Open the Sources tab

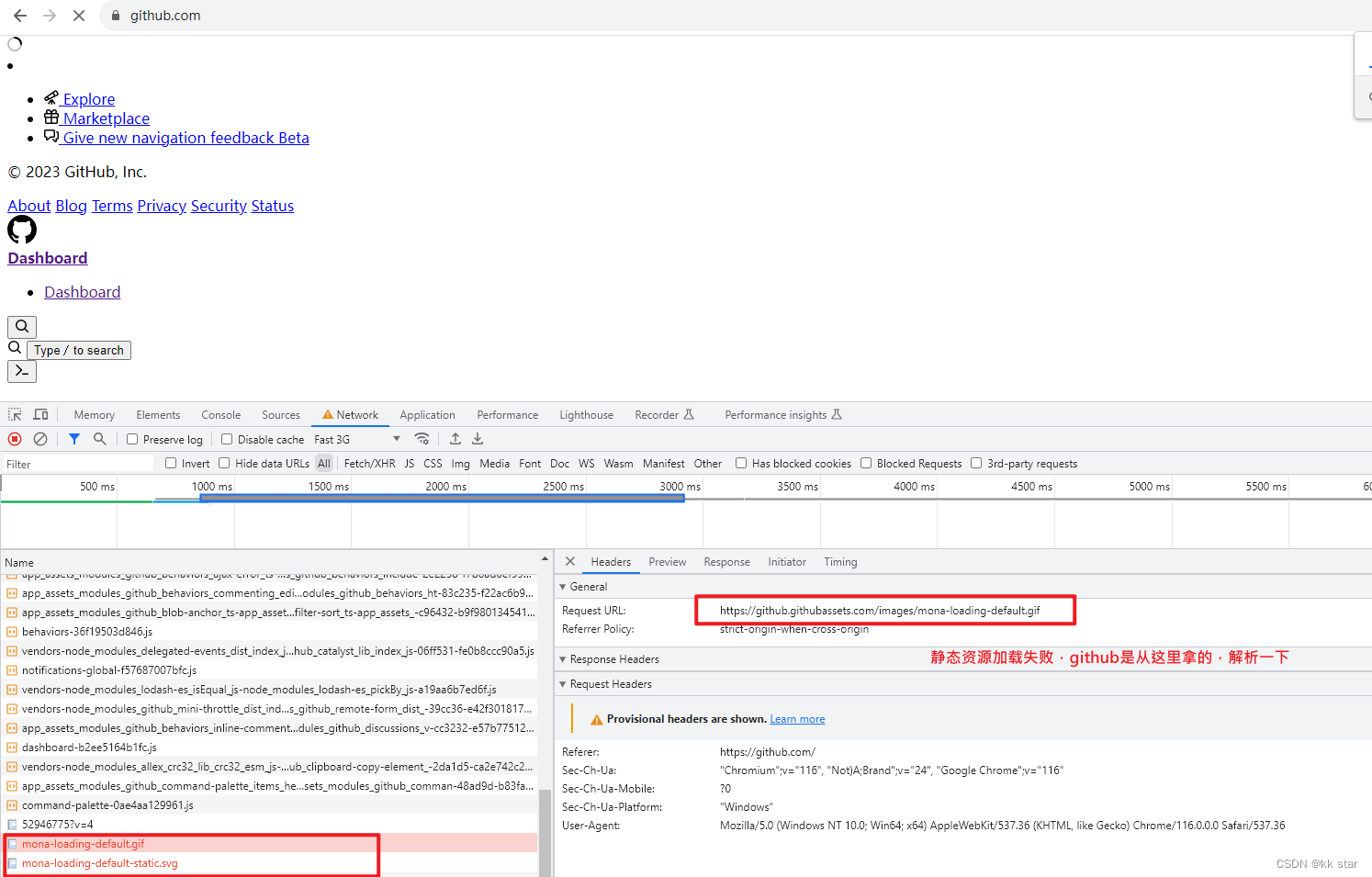pyautogui.click(x=281, y=415)
